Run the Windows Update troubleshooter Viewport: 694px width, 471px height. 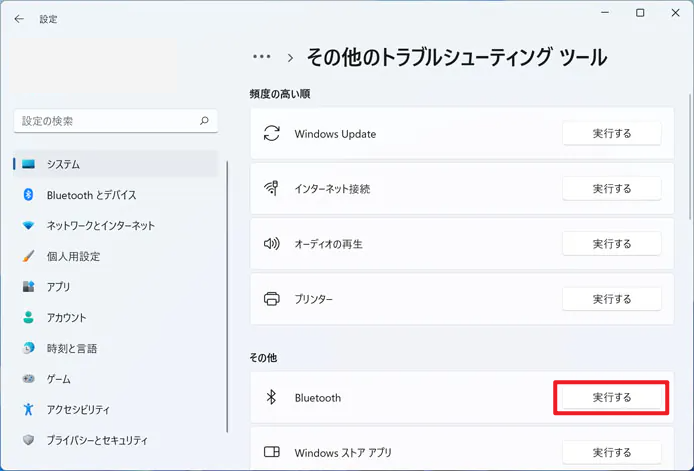click(x=611, y=134)
